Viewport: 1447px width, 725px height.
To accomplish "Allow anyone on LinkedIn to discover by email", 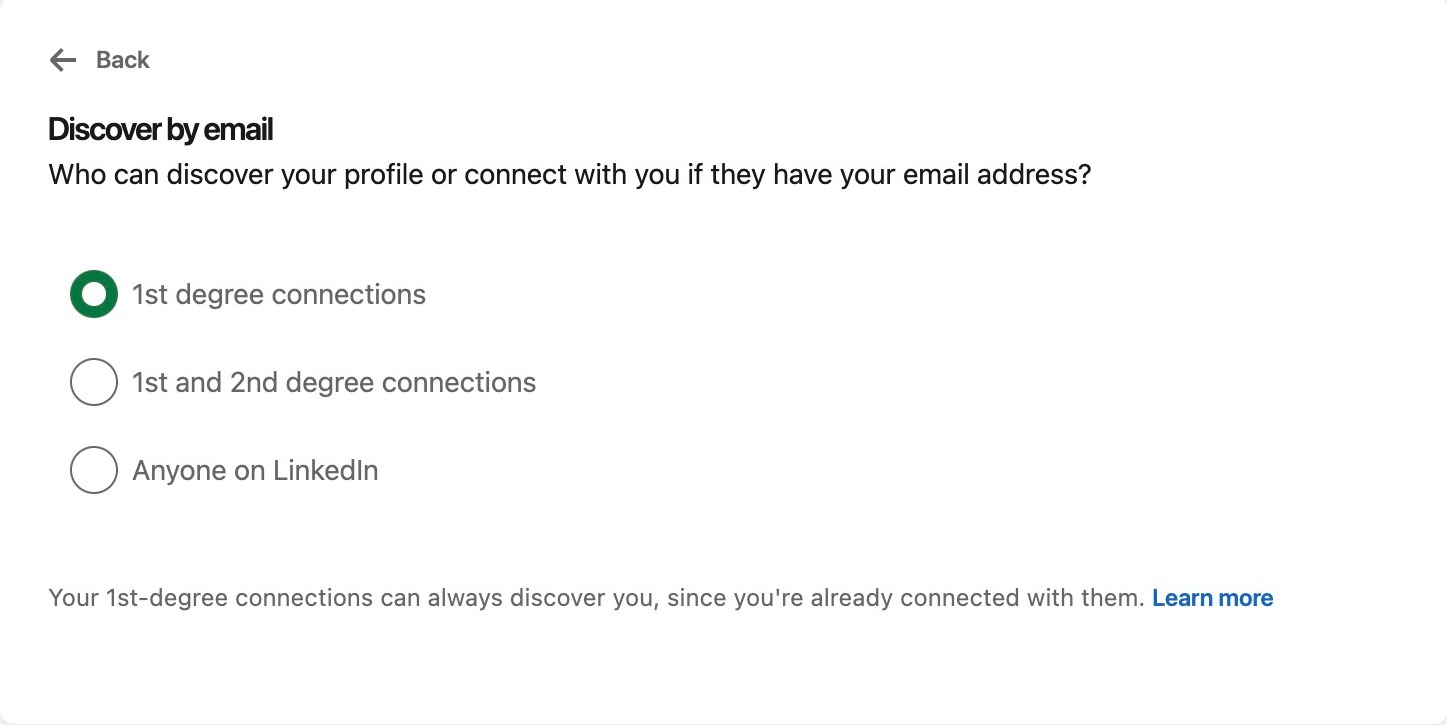I will click(94, 470).
